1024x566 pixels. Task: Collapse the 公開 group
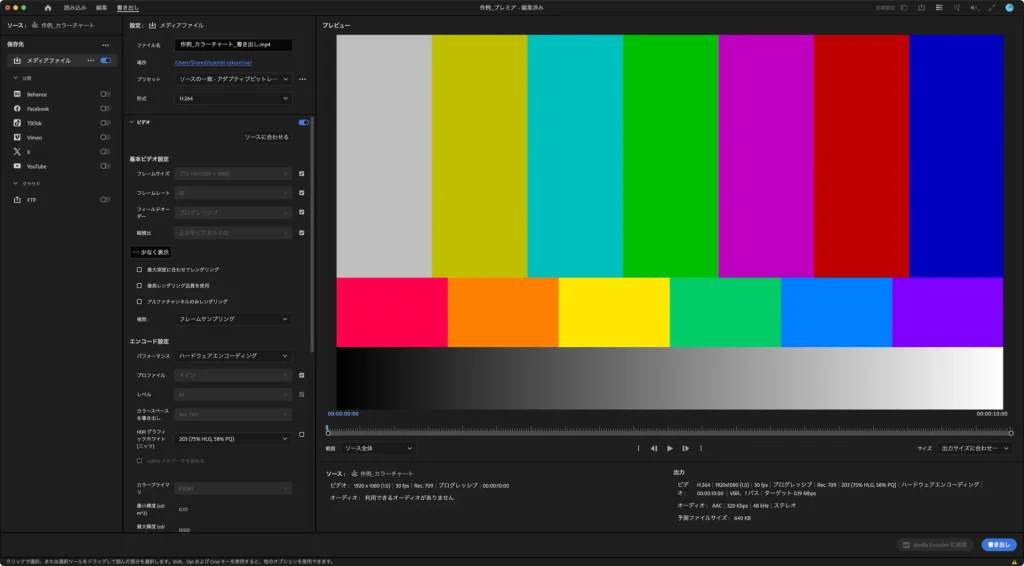[16, 78]
